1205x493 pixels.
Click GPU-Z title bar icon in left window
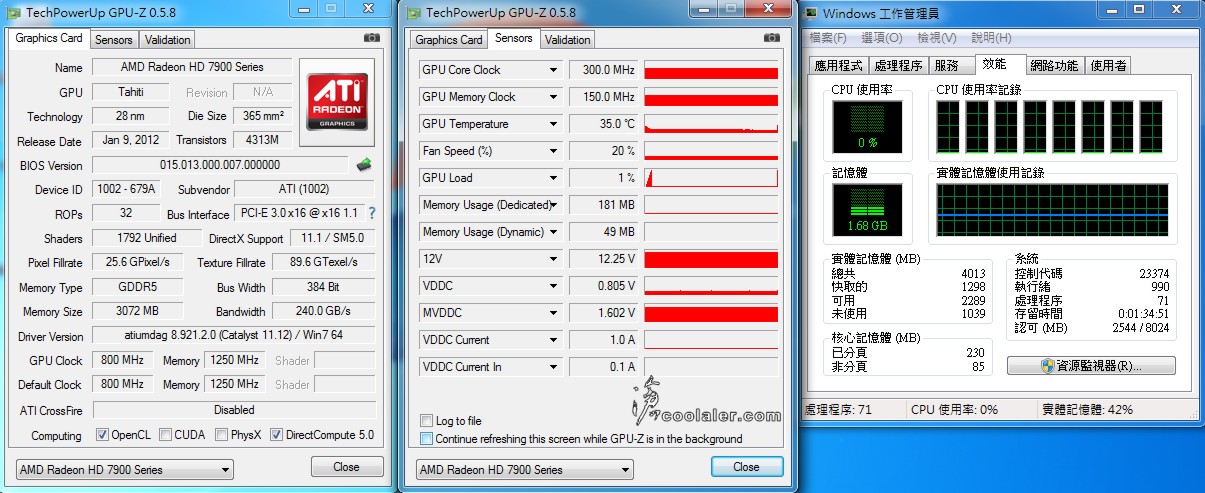coord(13,11)
